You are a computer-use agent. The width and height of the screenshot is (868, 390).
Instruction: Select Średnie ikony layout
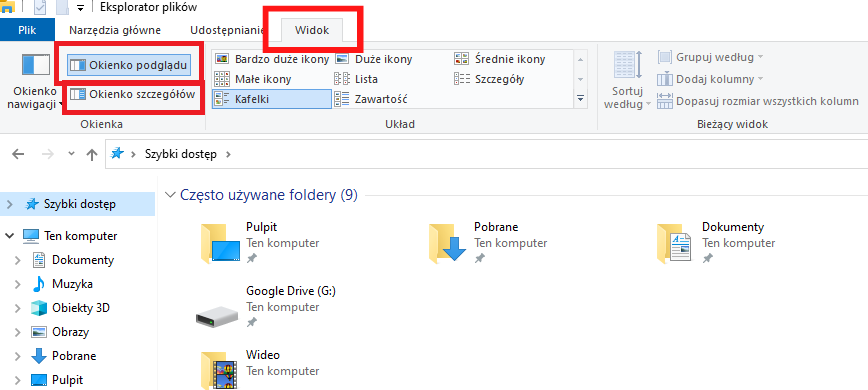500,59
